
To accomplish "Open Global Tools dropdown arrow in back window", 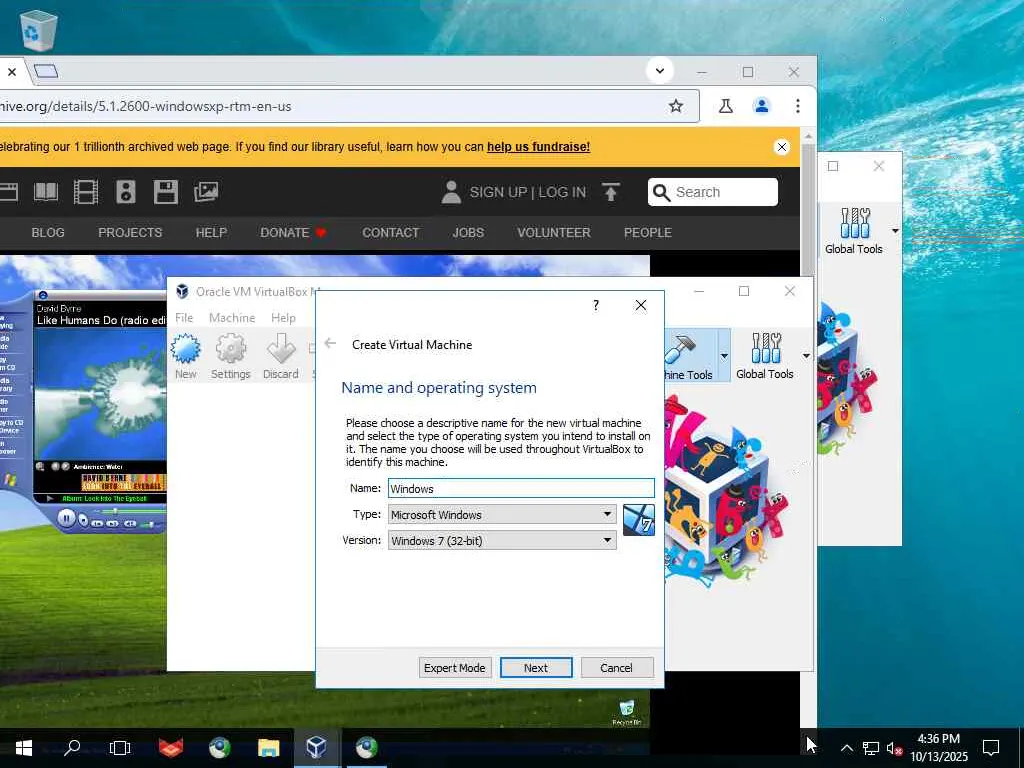I will pyautogui.click(x=895, y=231).
